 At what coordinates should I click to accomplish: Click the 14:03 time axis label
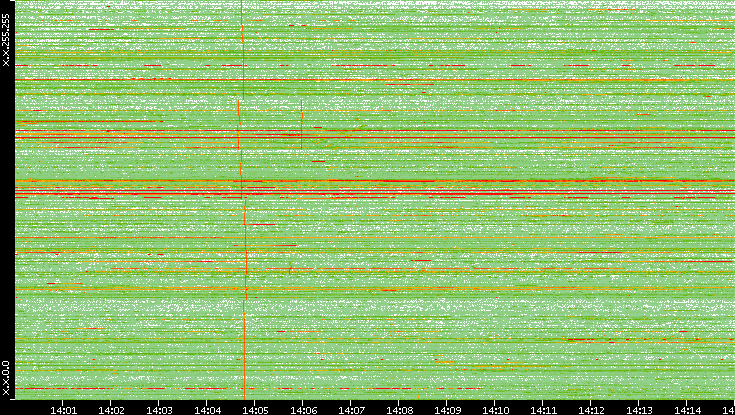(x=159, y=410)
